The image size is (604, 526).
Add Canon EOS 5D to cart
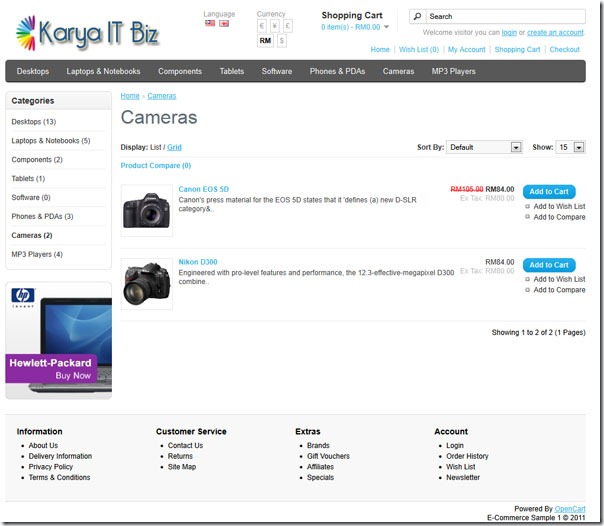click(x=549, y=192)
